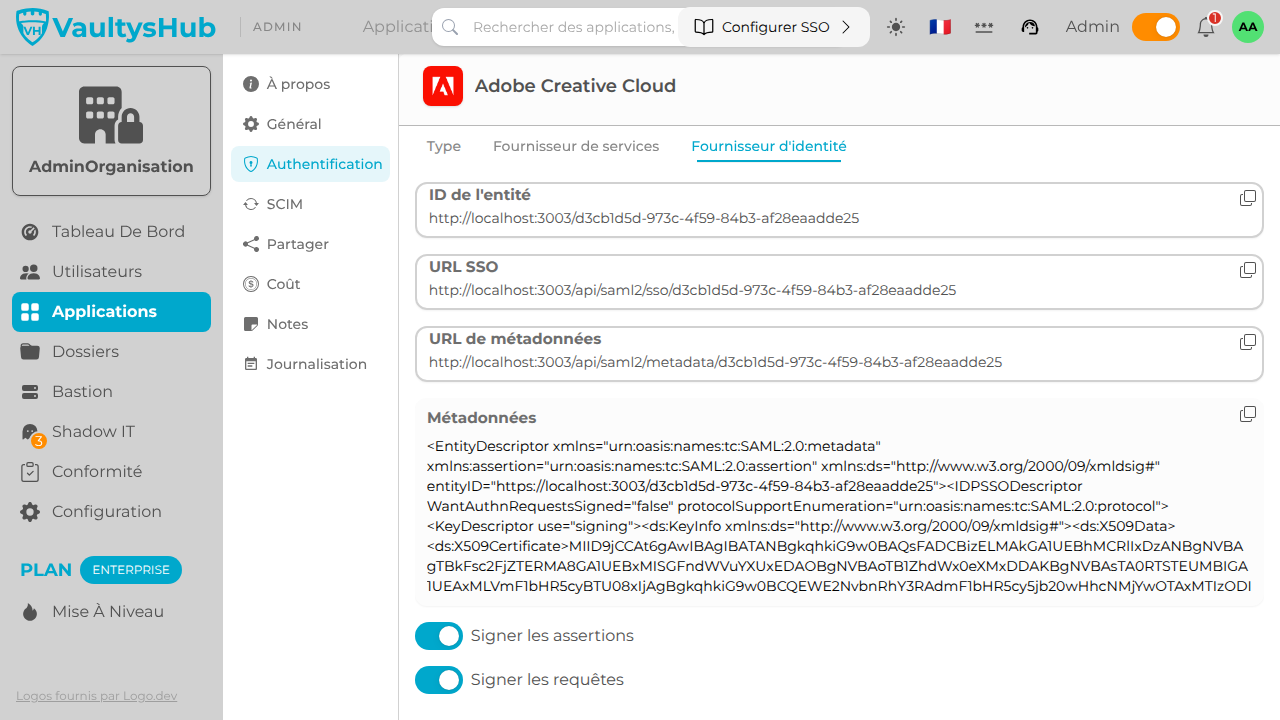Select the AdminOrganisation card
1280x720 pixels.
point(111,131)
